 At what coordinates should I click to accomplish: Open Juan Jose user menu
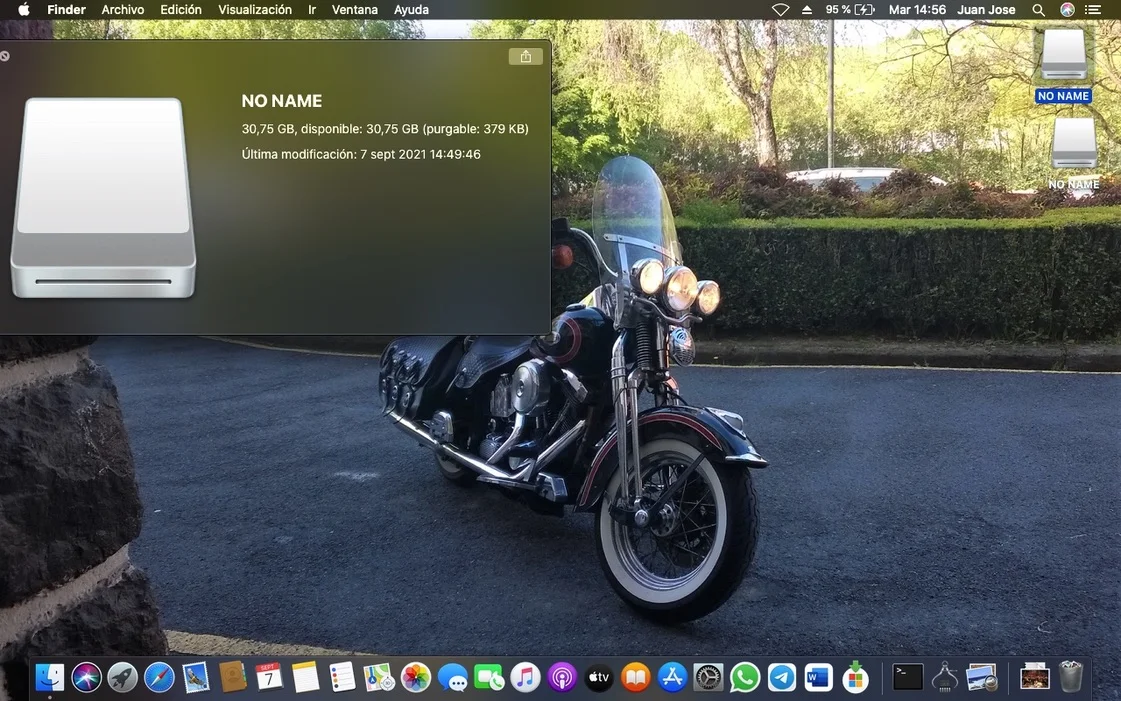[986, 9]
